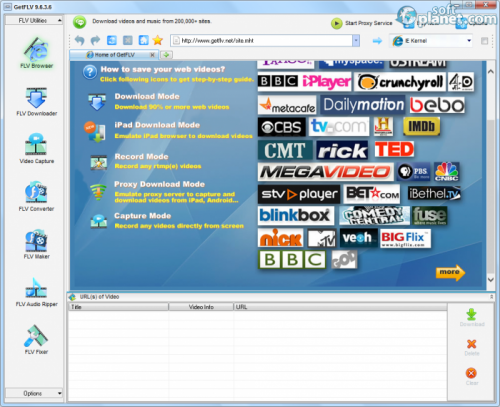Screen dimensions: 500x407
Task: Sort by the Video Info column header
Action: pos(201,307)
